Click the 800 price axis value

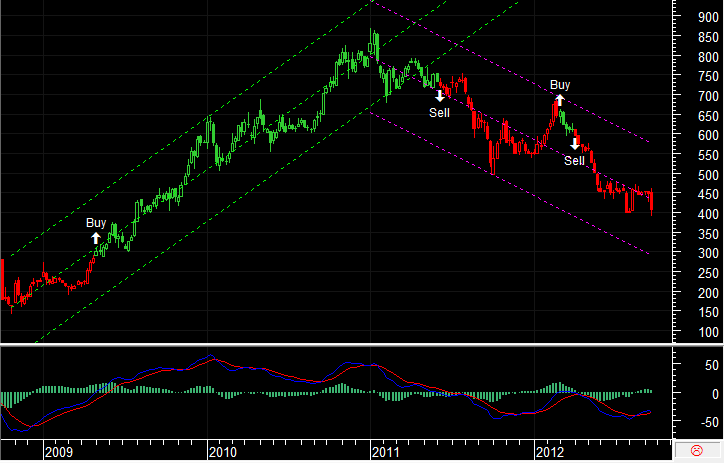(x=708, y=57)
